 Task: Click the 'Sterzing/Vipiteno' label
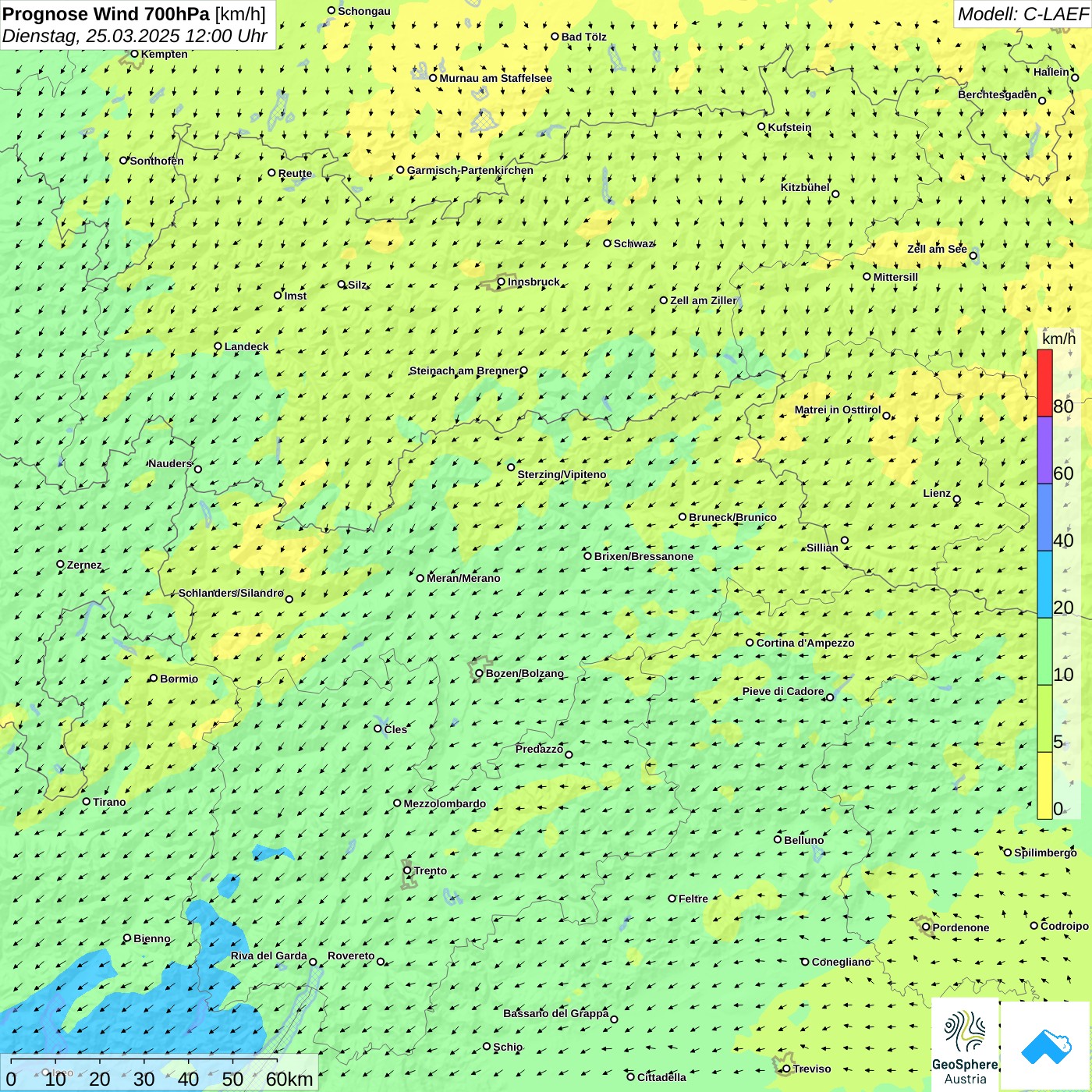coord(562,474)
